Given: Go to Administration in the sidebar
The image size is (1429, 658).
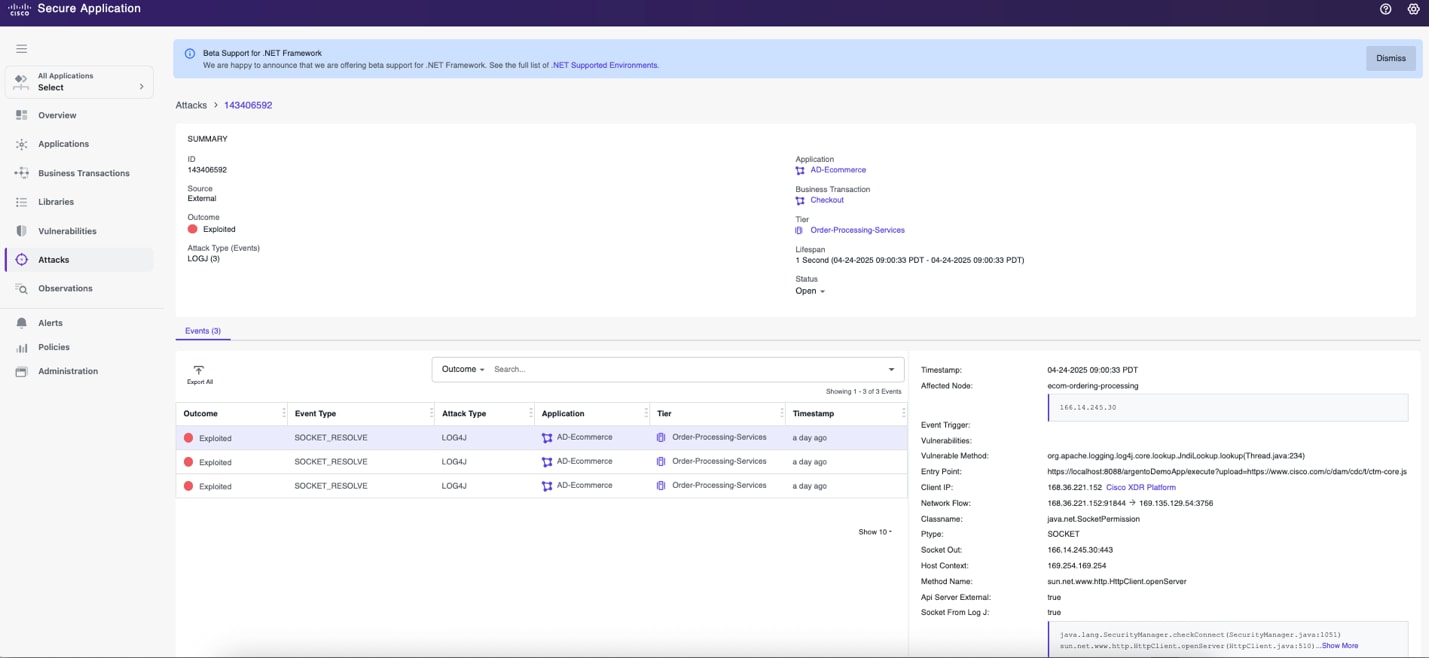Looking at the screenshot, I should [68, 371].
